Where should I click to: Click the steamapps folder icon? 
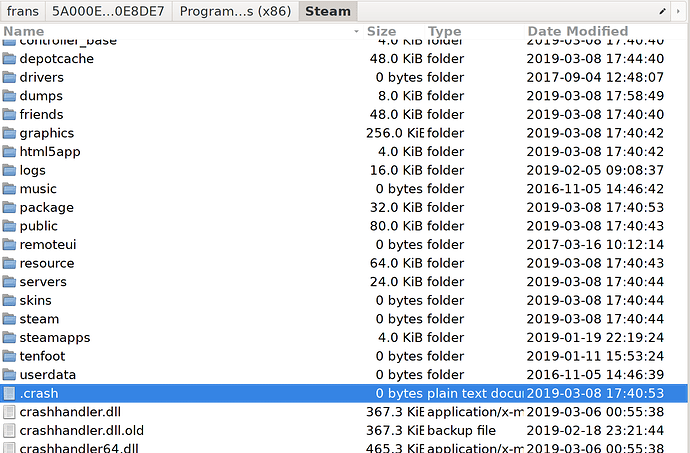(x=9, y=337)
